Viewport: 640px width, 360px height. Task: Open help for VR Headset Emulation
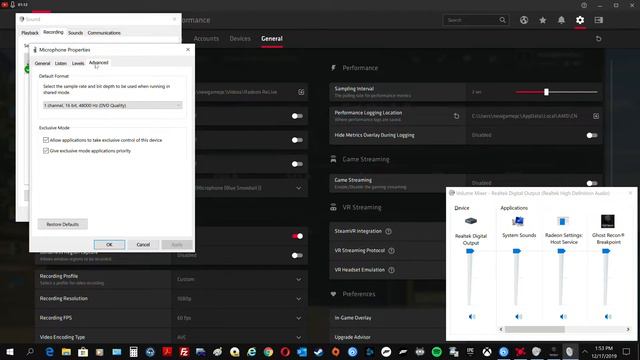(x=391, y=270)
